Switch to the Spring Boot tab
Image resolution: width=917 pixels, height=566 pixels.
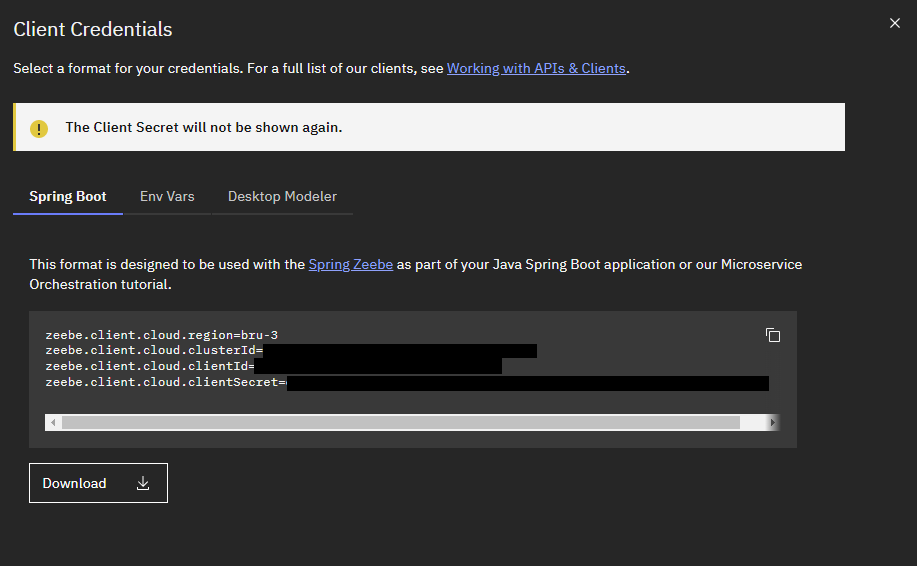pos(68,196)
